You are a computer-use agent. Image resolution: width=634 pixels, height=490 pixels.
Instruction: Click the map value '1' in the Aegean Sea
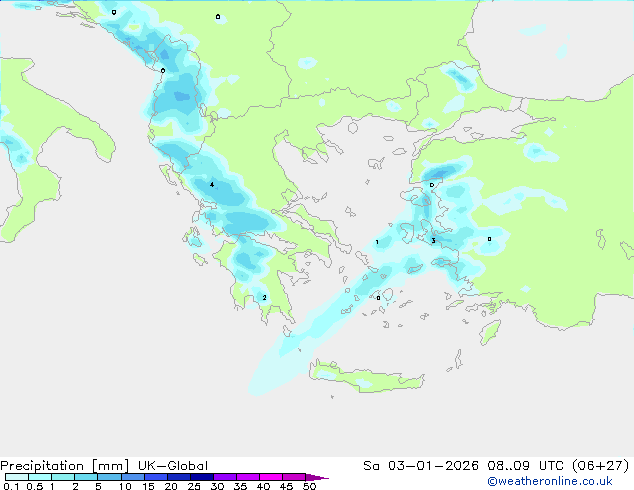coord(377,242)
